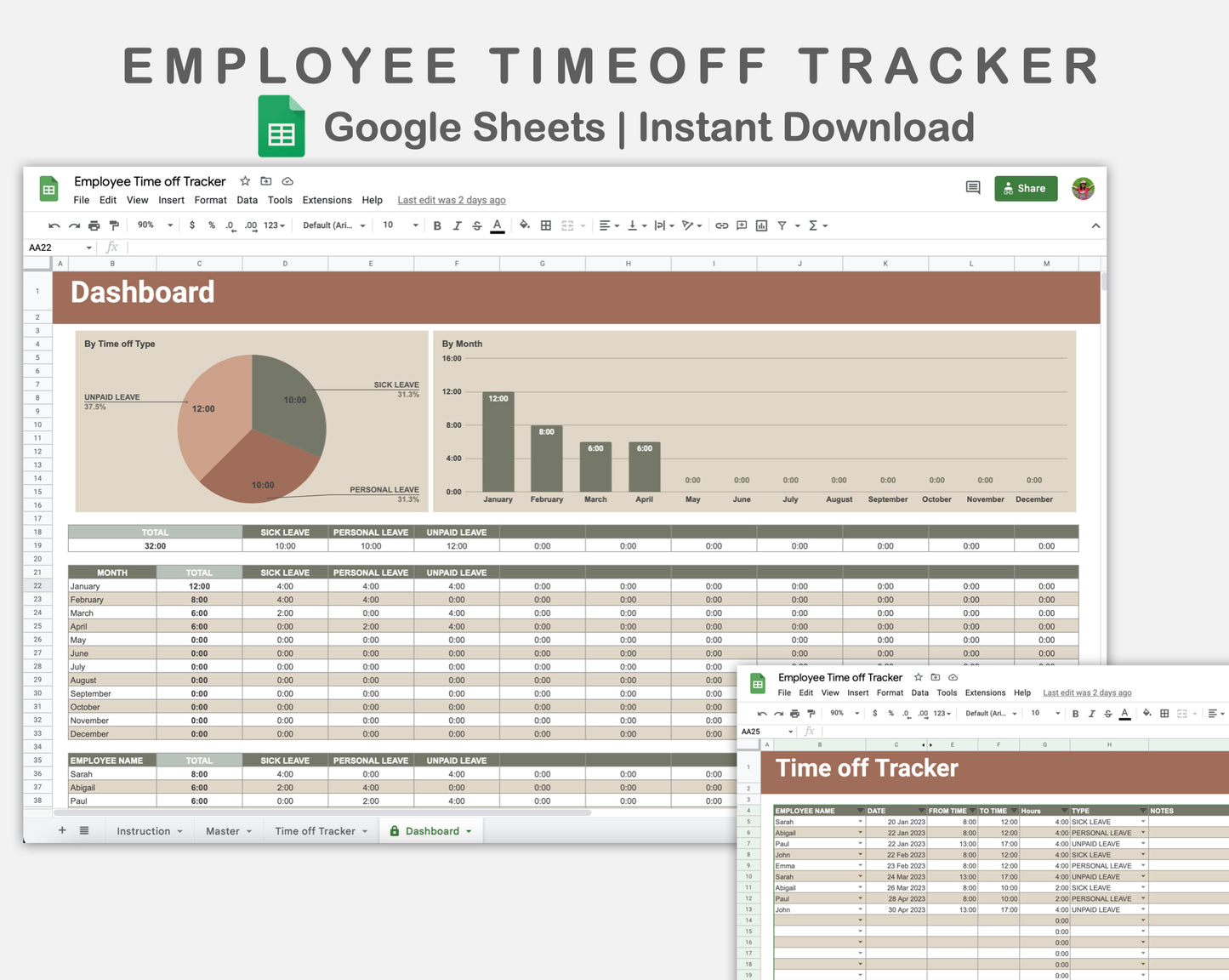Open the text color picker
1229x980 pixels.
(x=498, y=225)
